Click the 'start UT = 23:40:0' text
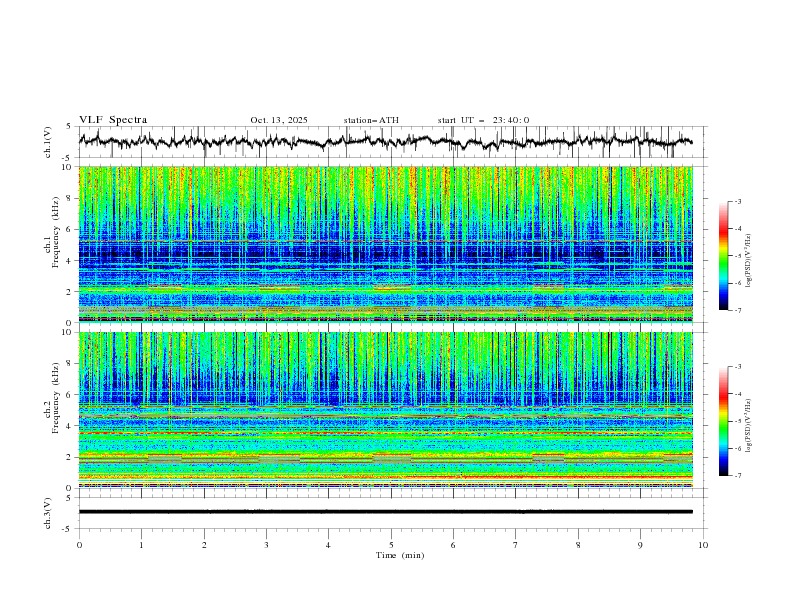The image size is (792, 612). pyautogui.click(x=483, y=120)
